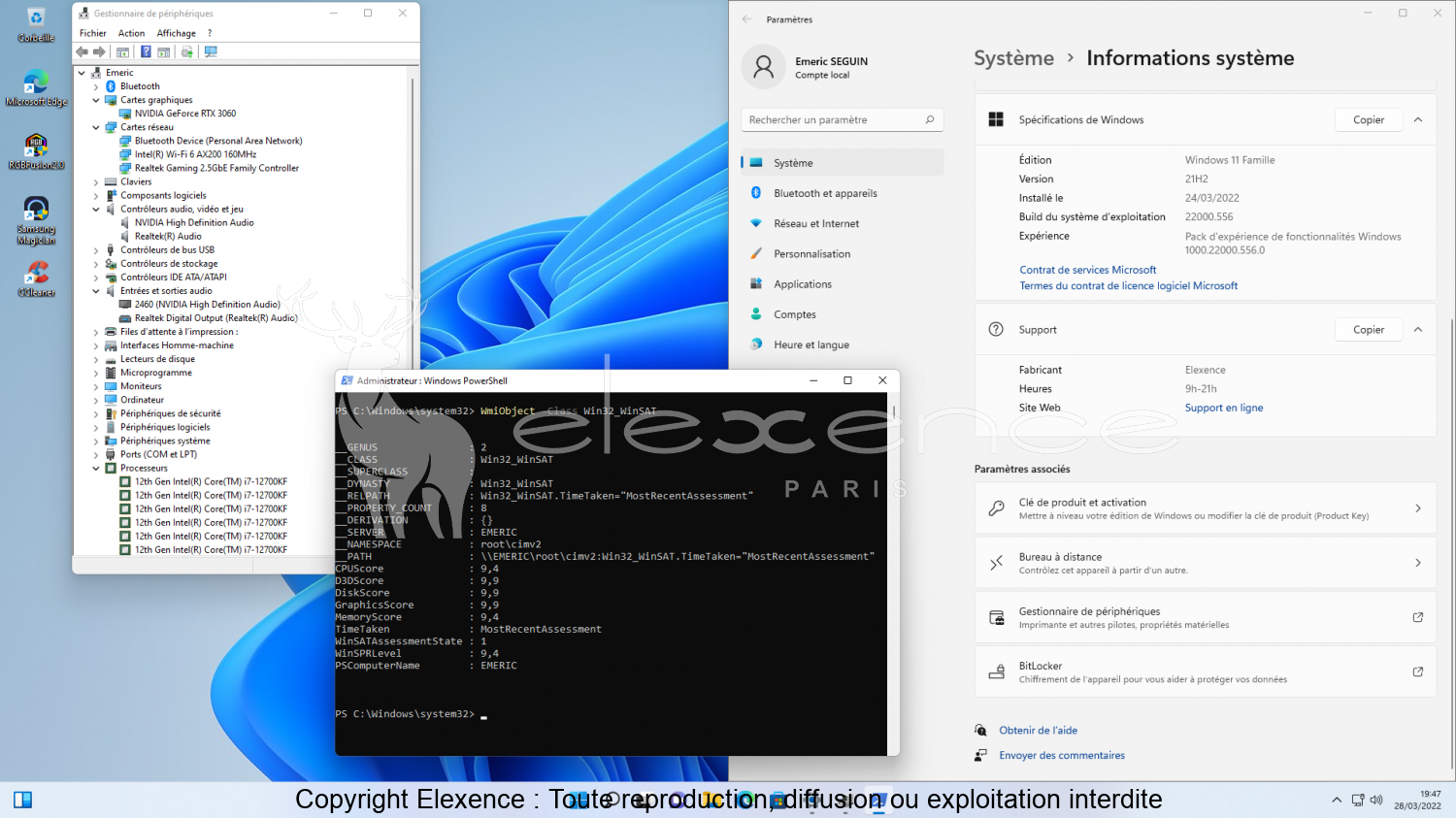Open RGBFusion 2.0 desktop shortcut
This screenshot has width=1456, height=818.
point(36,151)
